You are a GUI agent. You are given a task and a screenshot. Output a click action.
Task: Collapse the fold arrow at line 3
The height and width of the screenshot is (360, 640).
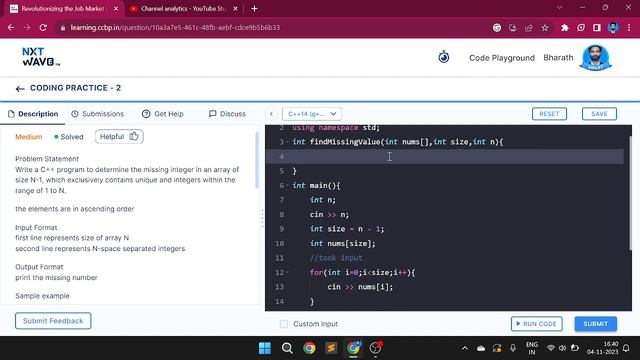287,142
